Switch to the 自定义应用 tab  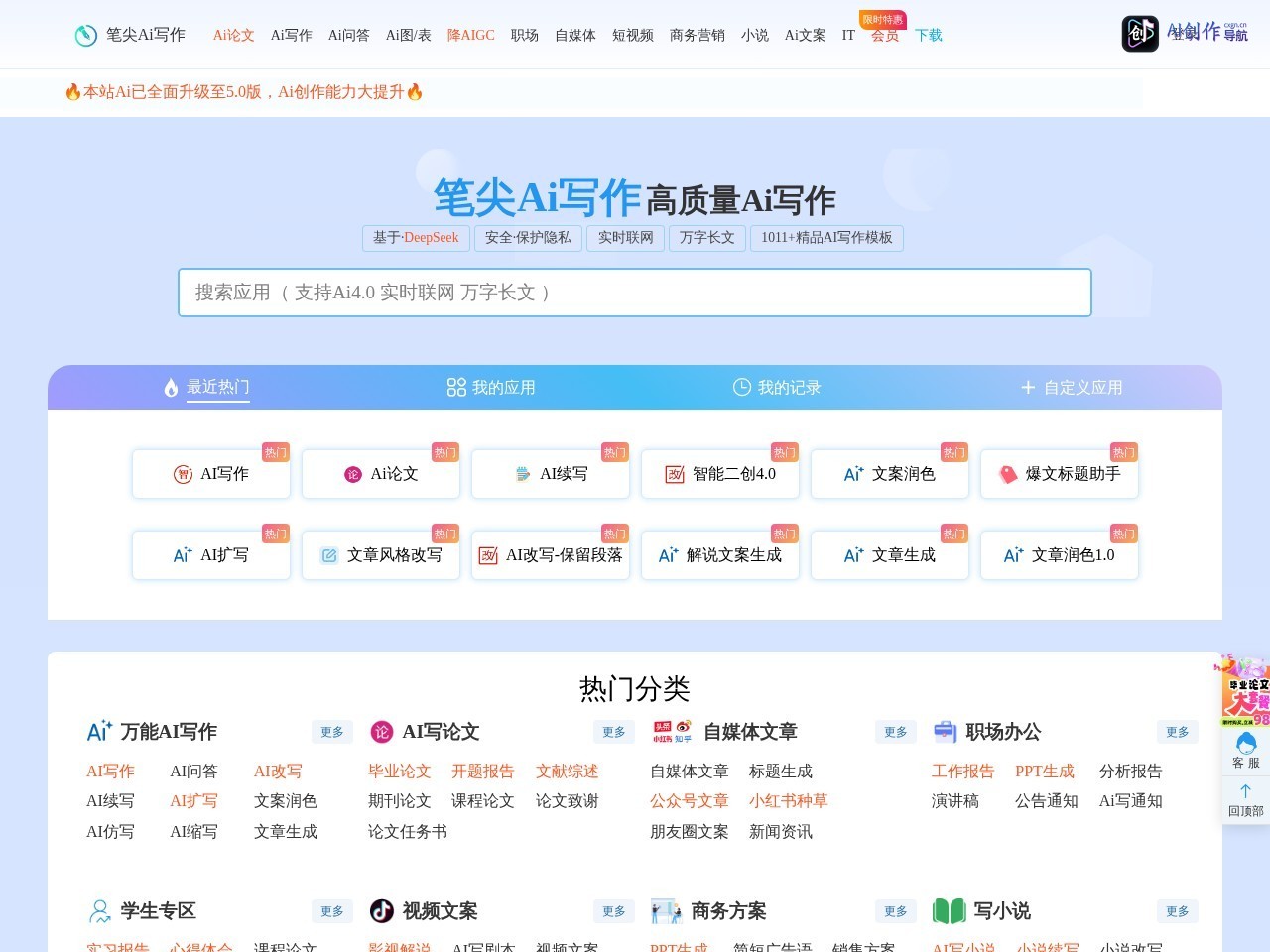[x=1072, y=388]
